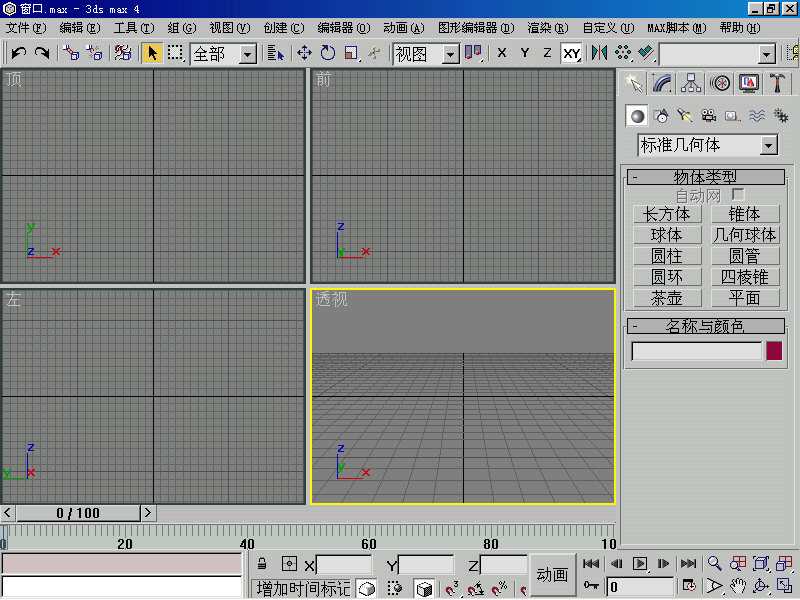Open the 视图 reference coordinate dropdown
The height and width of the screenshot is (600, 800).
tap(450, 53)
